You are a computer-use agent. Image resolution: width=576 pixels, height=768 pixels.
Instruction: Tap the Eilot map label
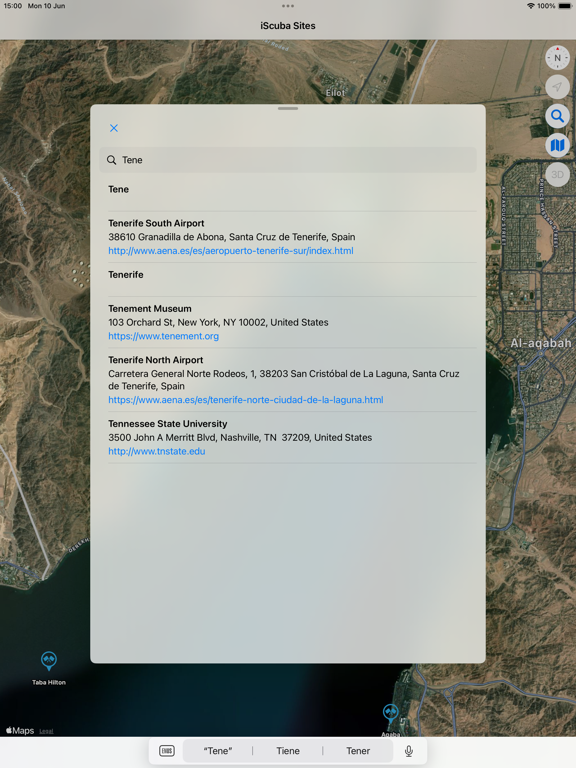[336, 93]
